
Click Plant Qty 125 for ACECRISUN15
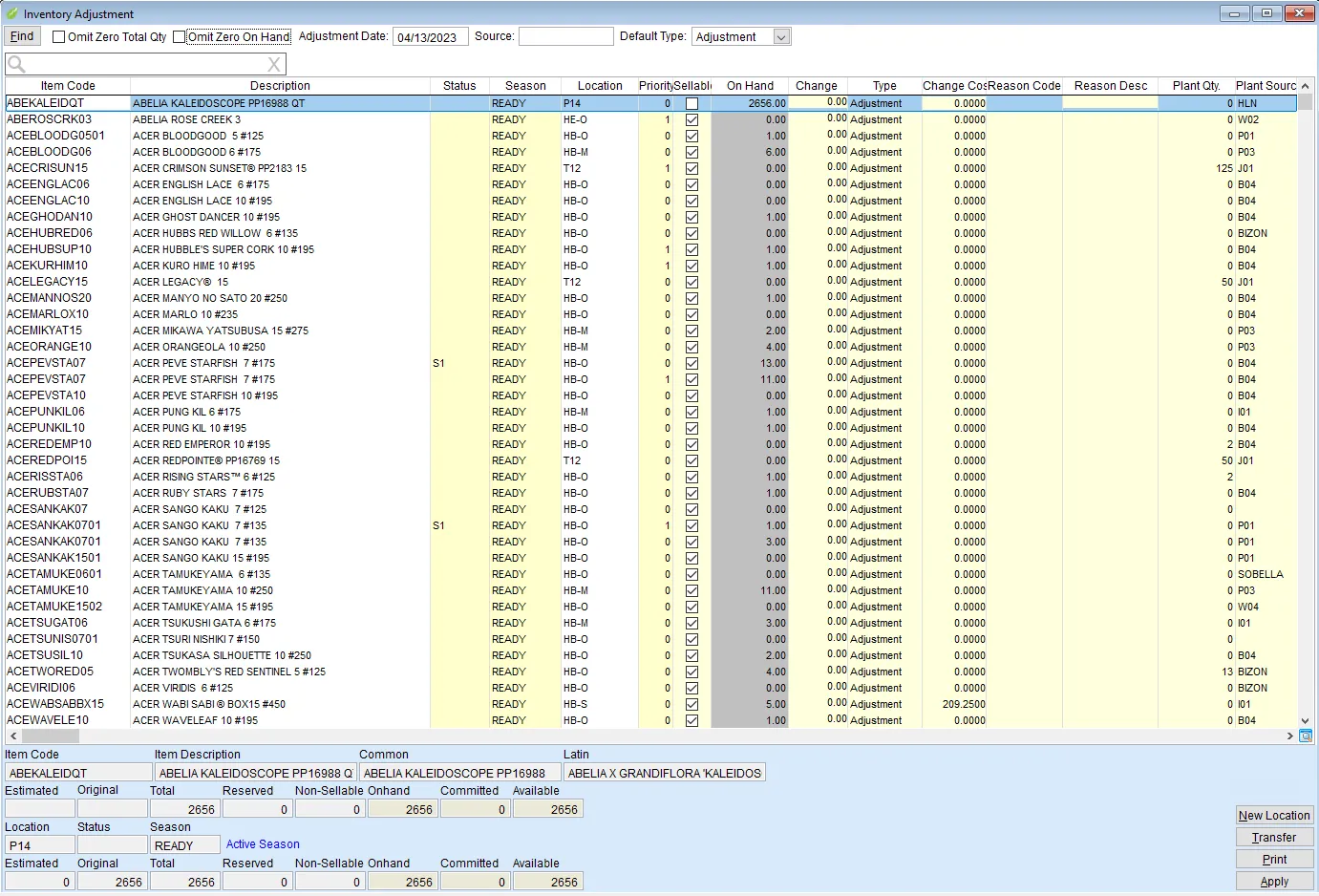[1224, 168]
